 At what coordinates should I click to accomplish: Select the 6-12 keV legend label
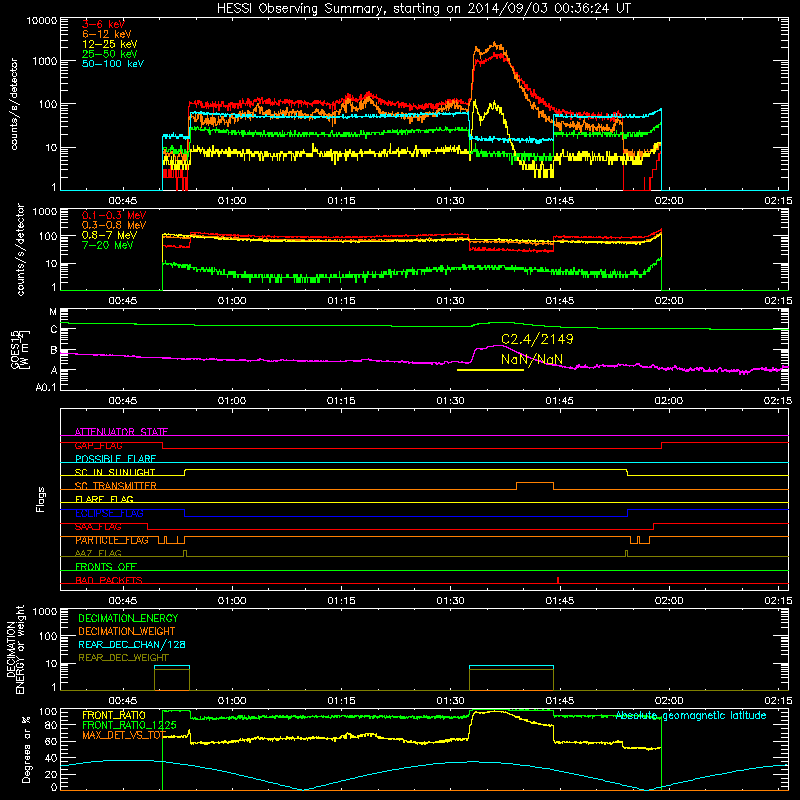coord(107,34)
